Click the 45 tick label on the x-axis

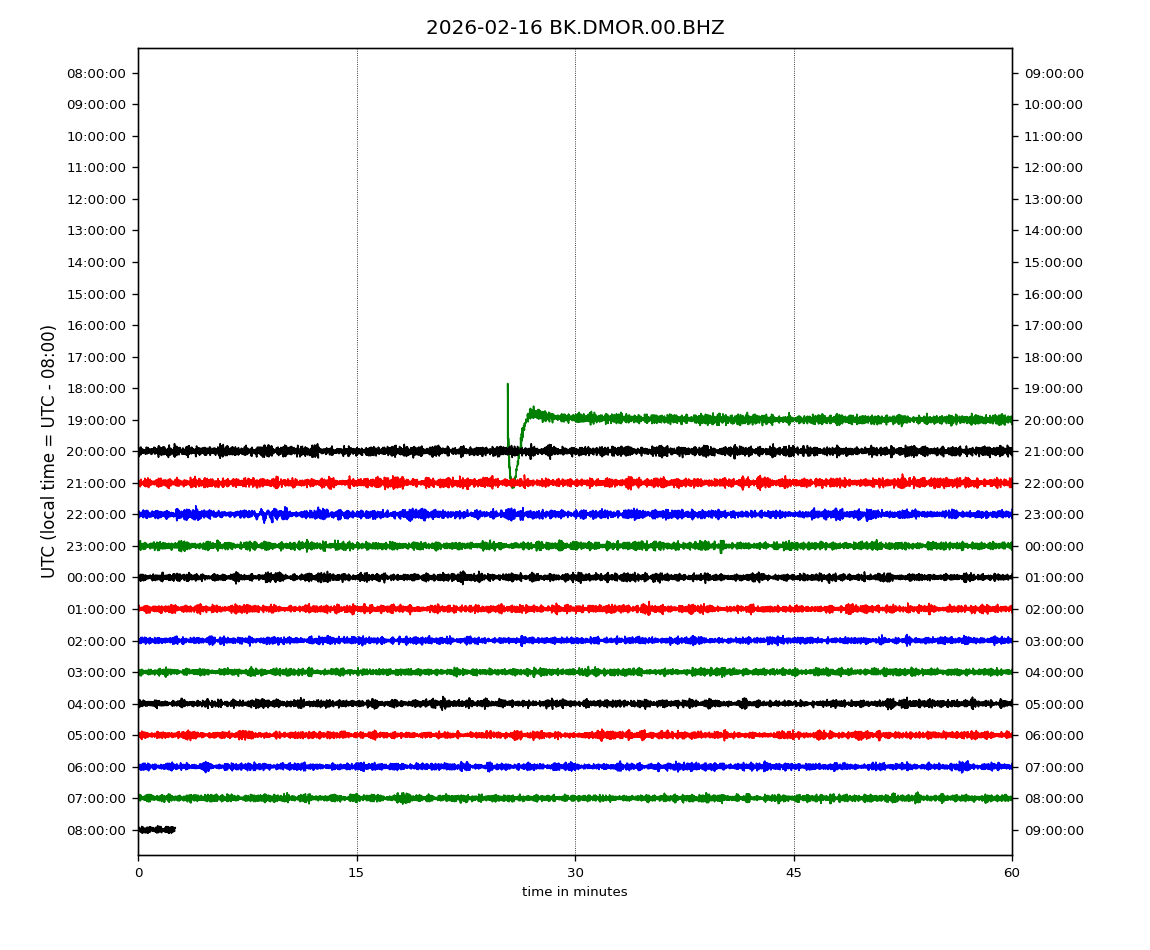(794, 873)
